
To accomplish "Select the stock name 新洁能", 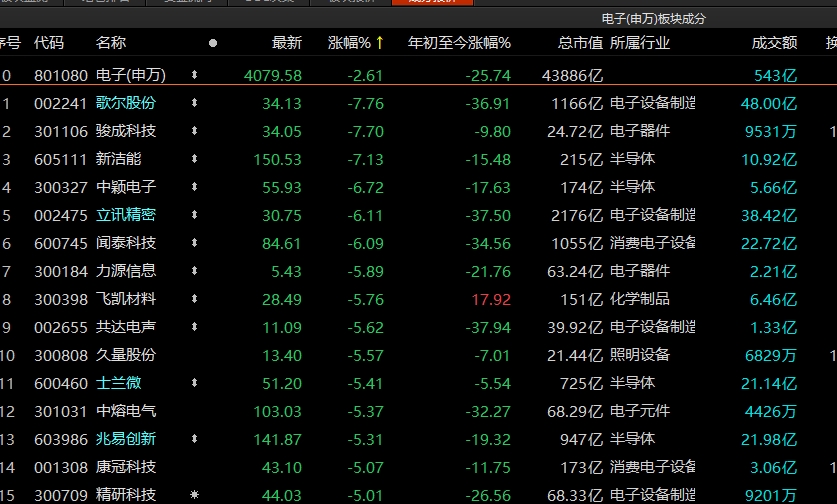I will pos(119,159).
